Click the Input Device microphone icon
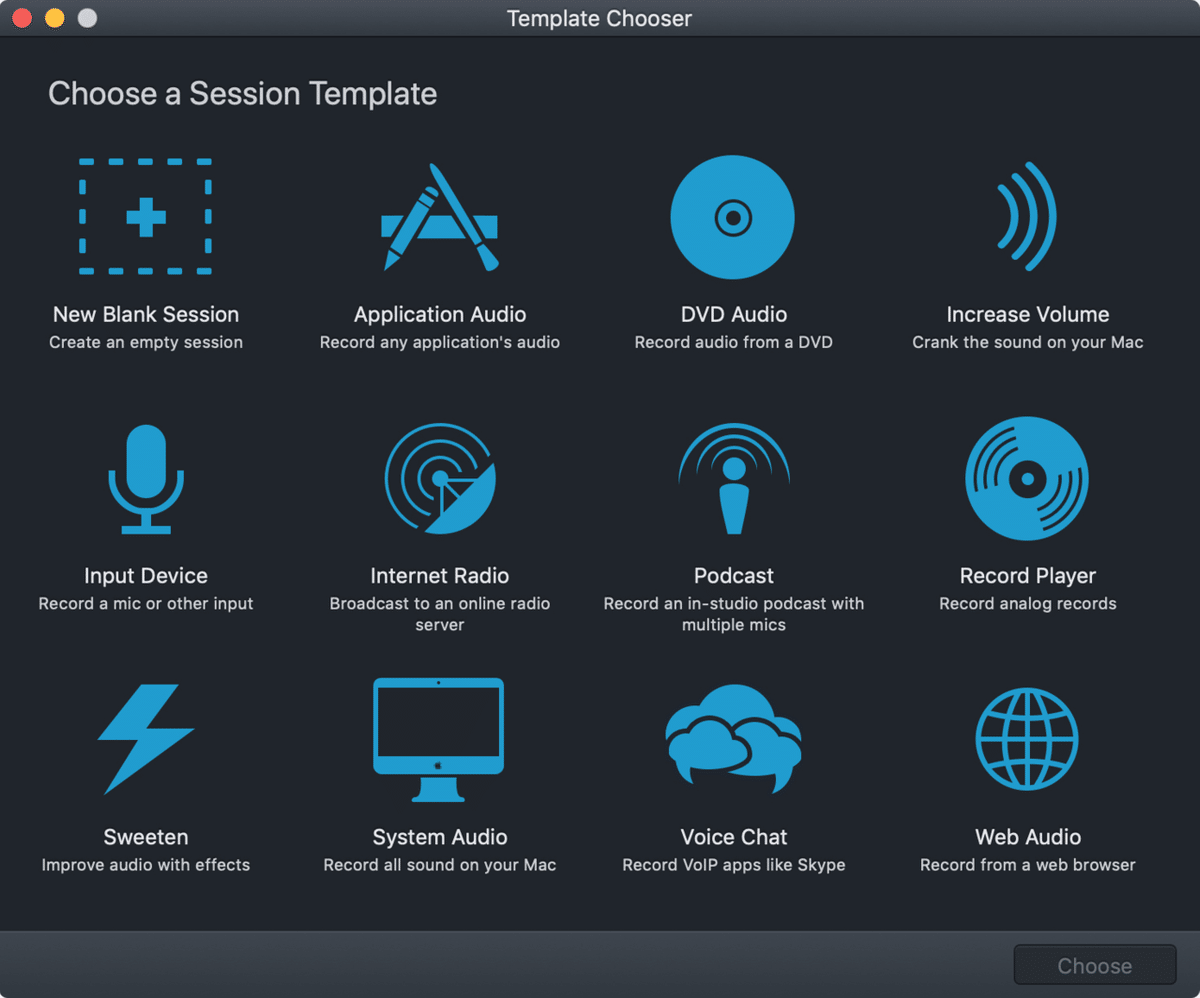 [x=146, y=479]
